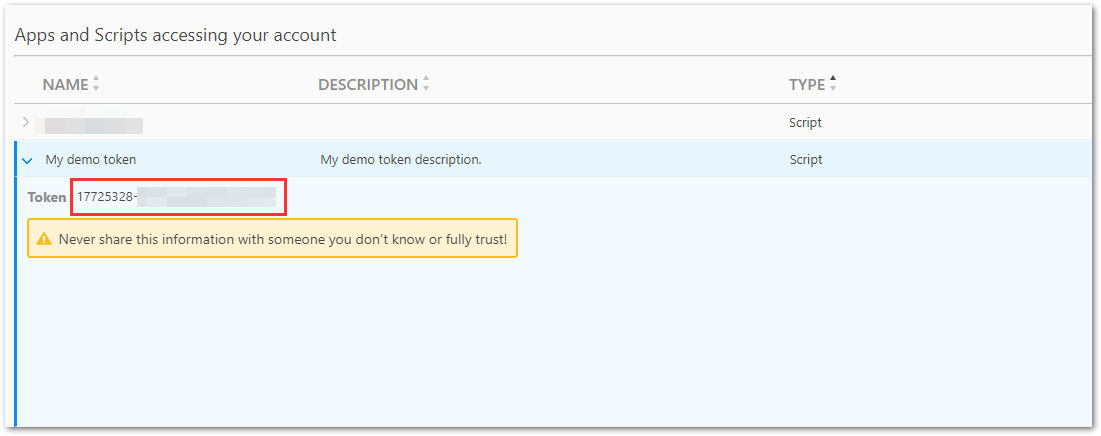Sort the table by the DESCRIPTION column
1101x436 pixels.
pos(374,85)
